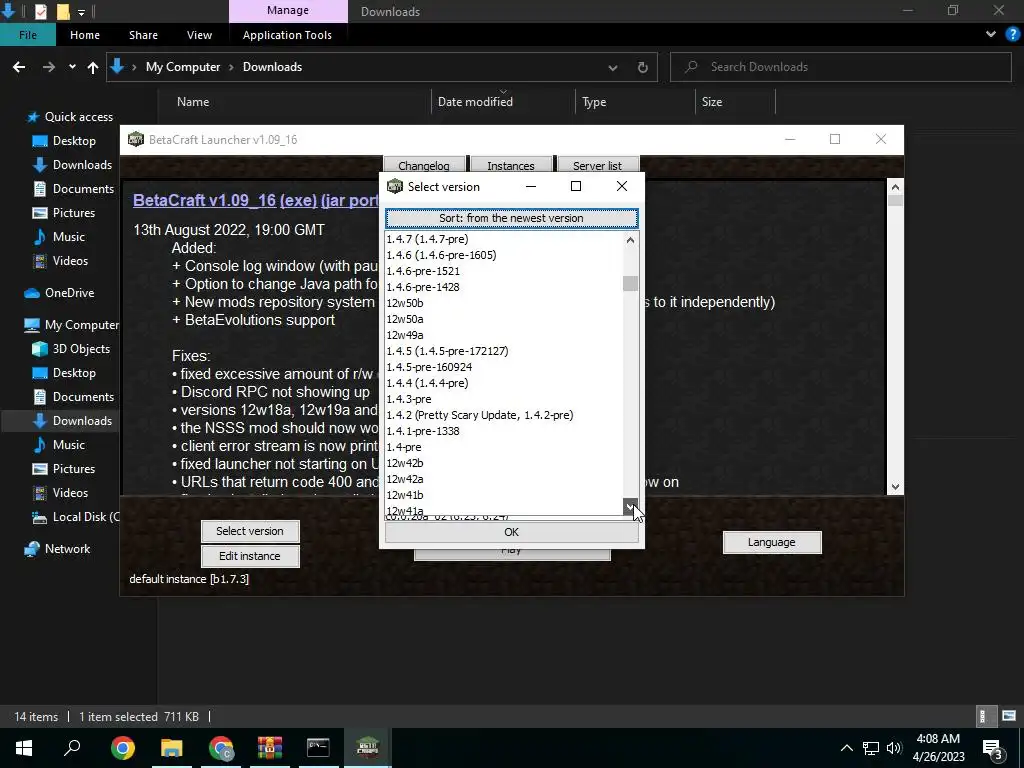Select the Manage contextual tab
This screenshot has height=768, width=1024.
288,10
